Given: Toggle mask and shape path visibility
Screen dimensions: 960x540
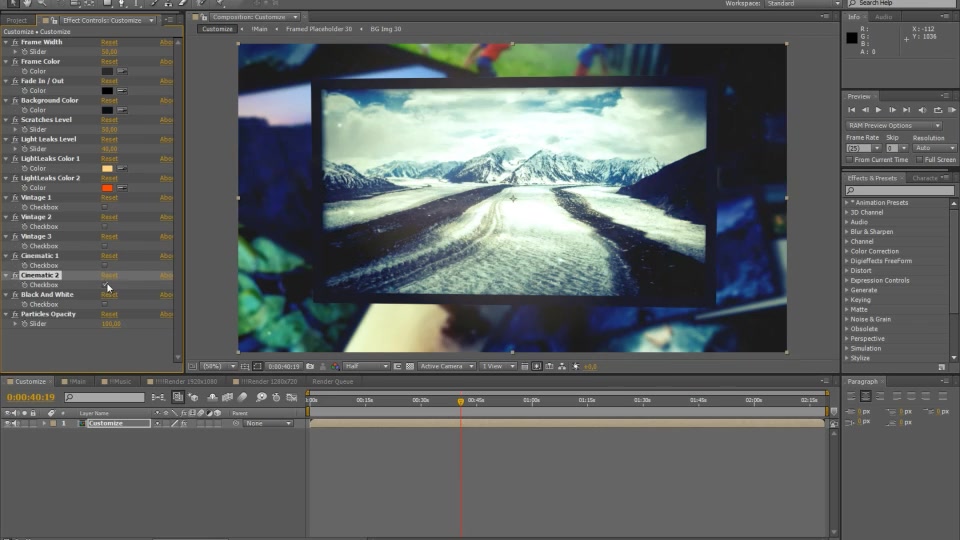Looking at the screenshot, I should (x=258, y=366).
